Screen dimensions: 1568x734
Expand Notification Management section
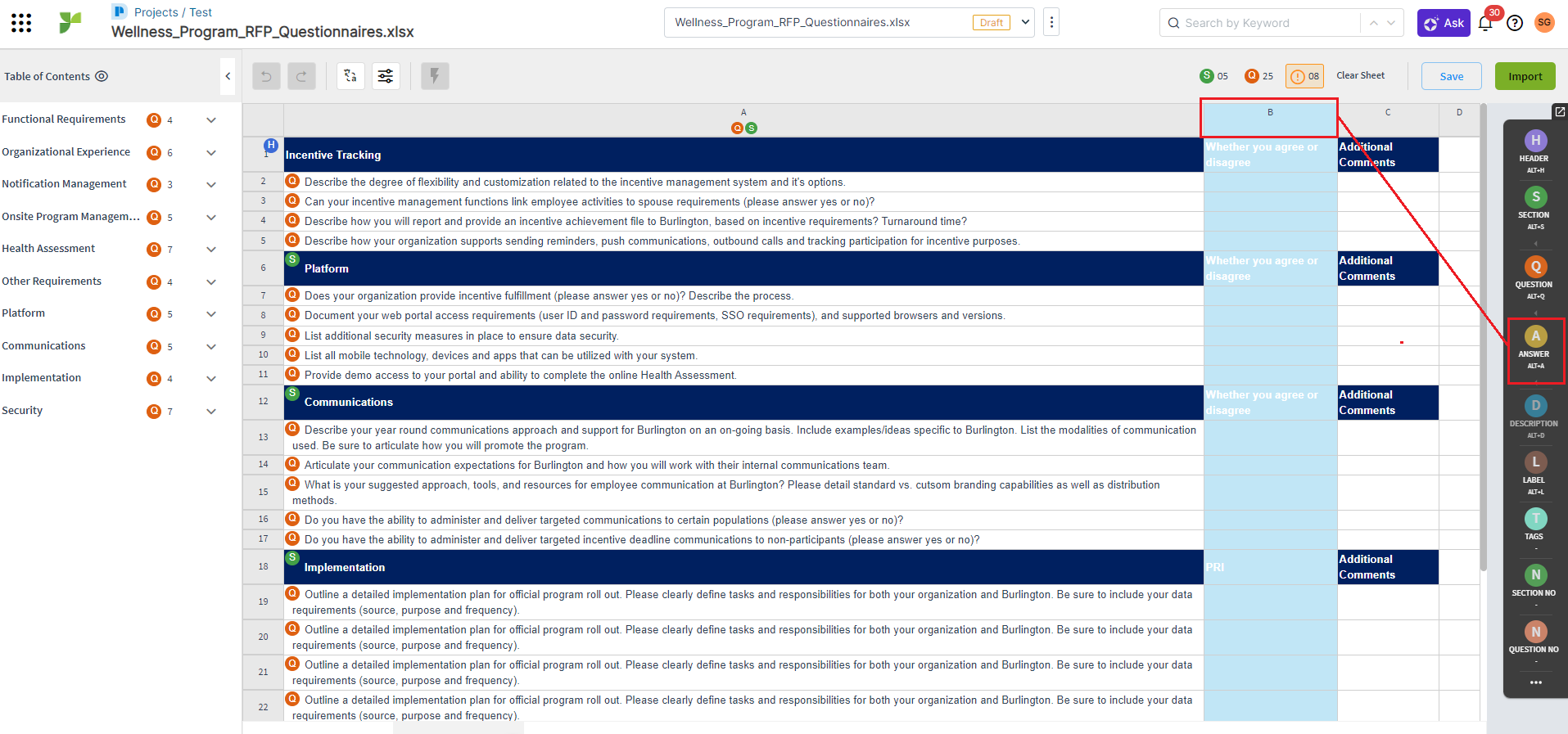[211, 185]
